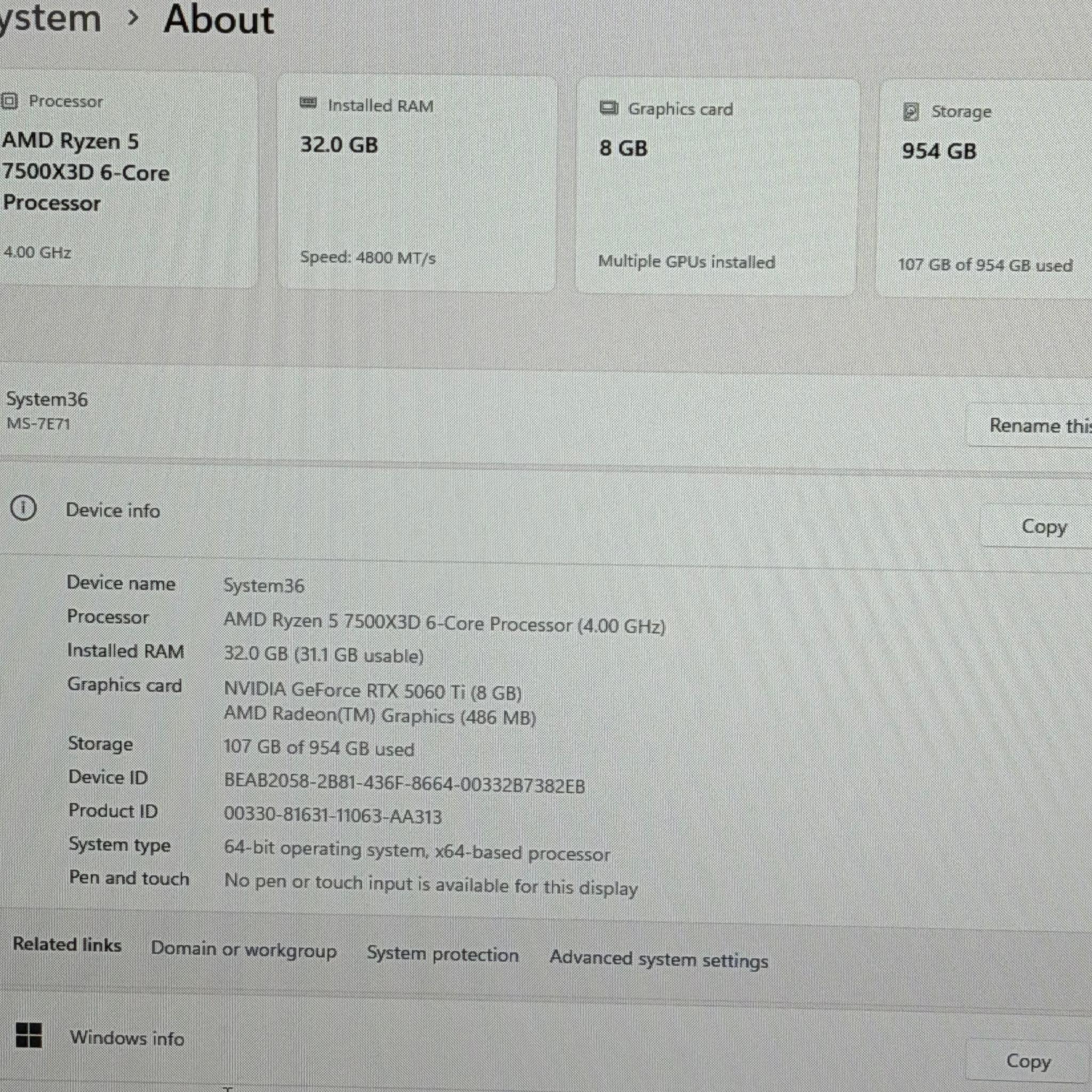Select the bold AMD Ryzen 5 7500X3D card text
Image resolution: width=1092 pixels, height=1092 pixels.
[x=86, y=172]
